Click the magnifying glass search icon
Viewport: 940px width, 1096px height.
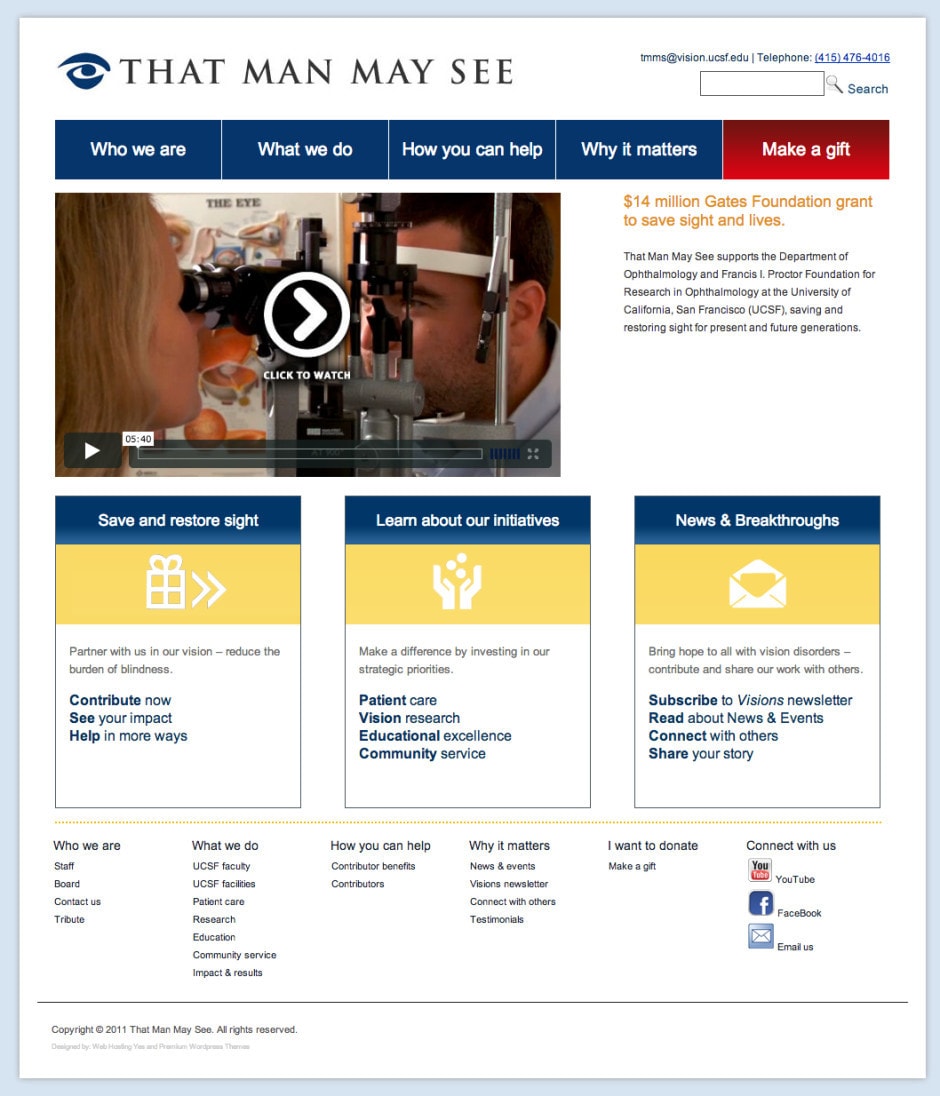[834, 85]
